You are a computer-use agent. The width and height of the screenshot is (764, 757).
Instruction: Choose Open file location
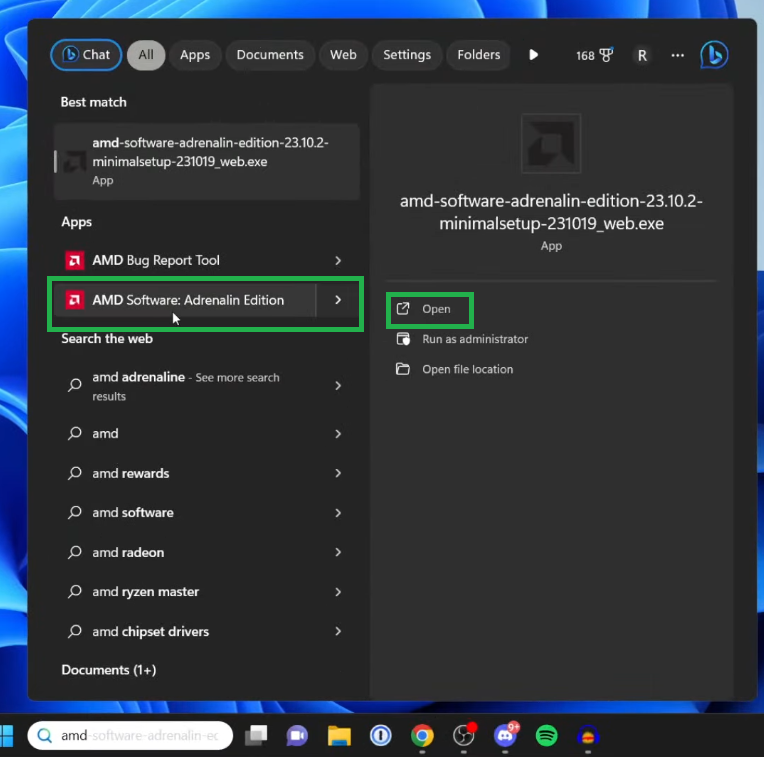(x=455, y=369)
